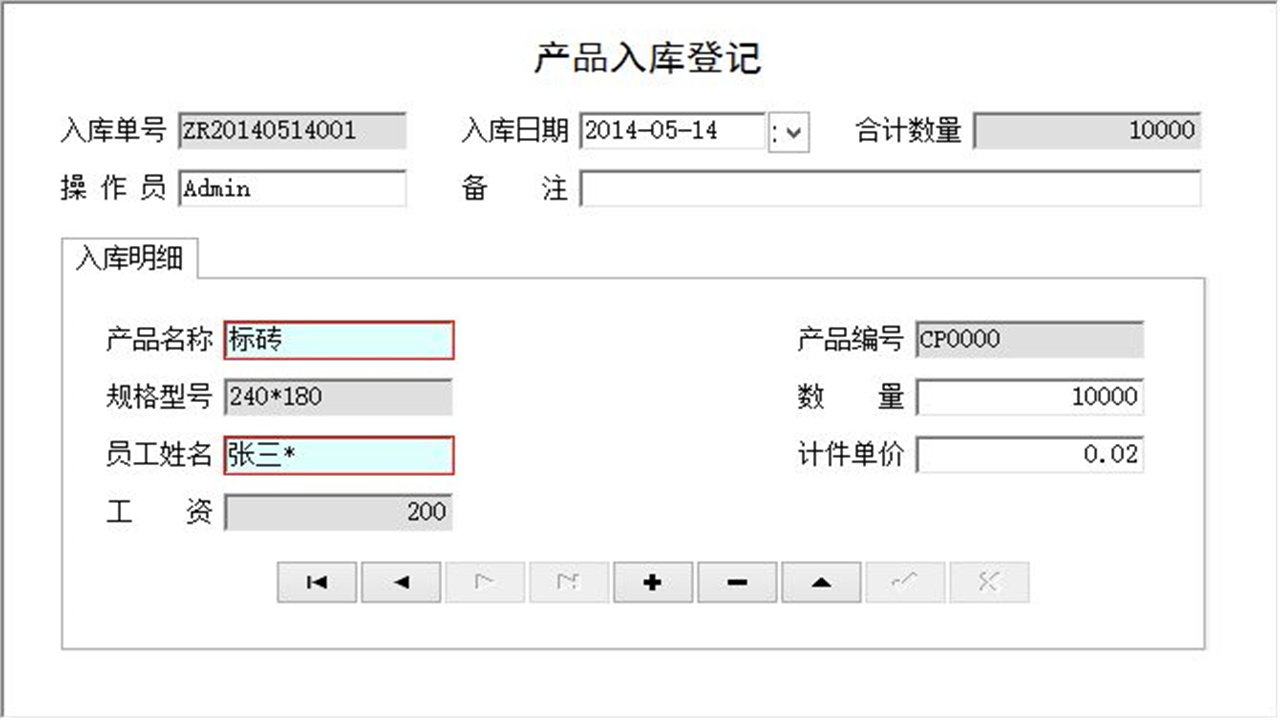Click the 员工姓名 field showing 张三*
The width and height of the screenshot is (1280, 720).
coord(339,456)
